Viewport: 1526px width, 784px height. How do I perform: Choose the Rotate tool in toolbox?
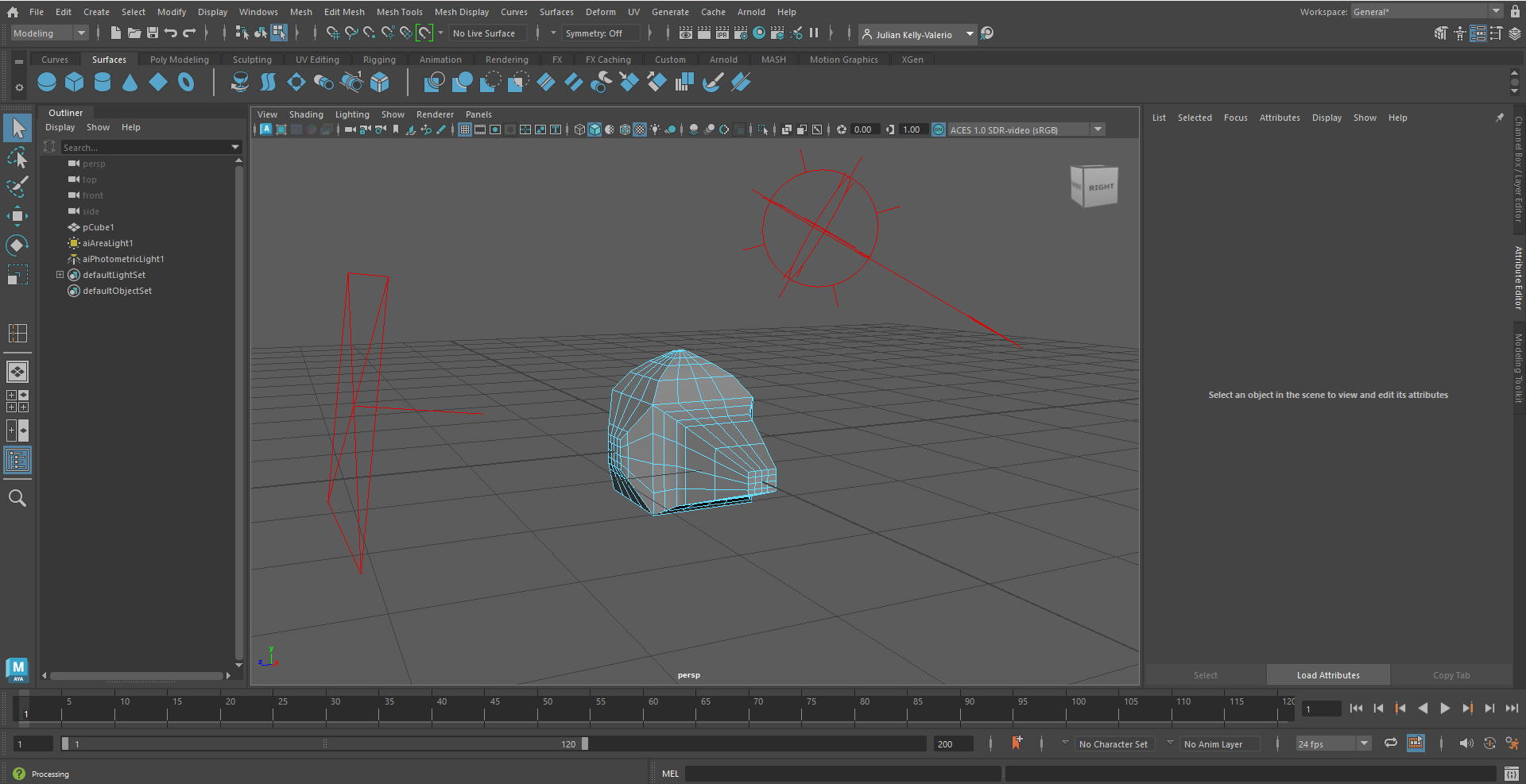pyautogui.click(x=17, y=245)
